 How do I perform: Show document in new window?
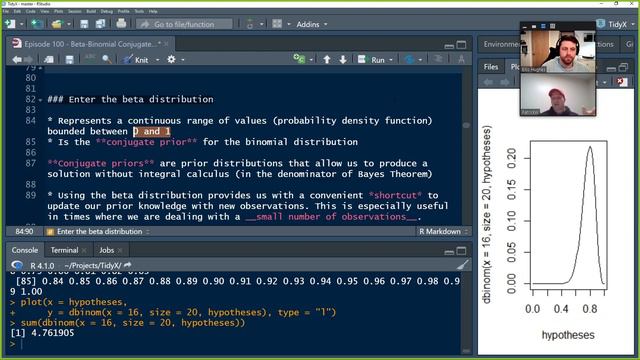point(49,60)
